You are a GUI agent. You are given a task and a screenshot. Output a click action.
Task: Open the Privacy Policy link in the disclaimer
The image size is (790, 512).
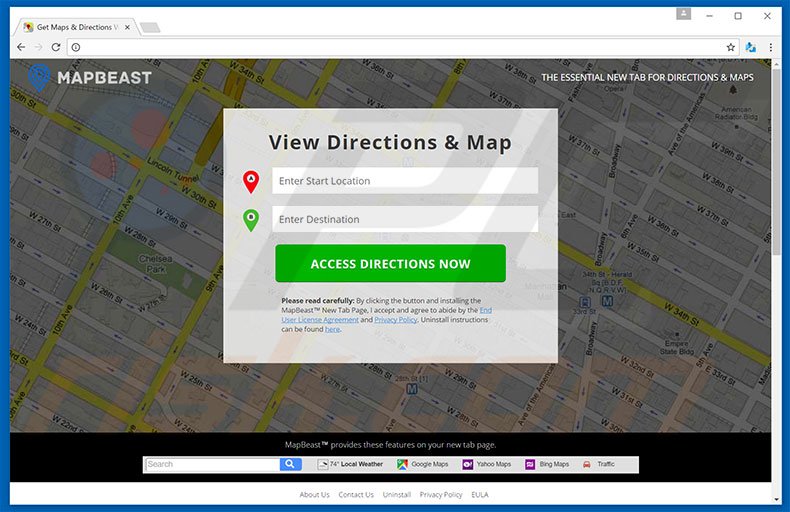pyautogui.click(x=396, y=319)
